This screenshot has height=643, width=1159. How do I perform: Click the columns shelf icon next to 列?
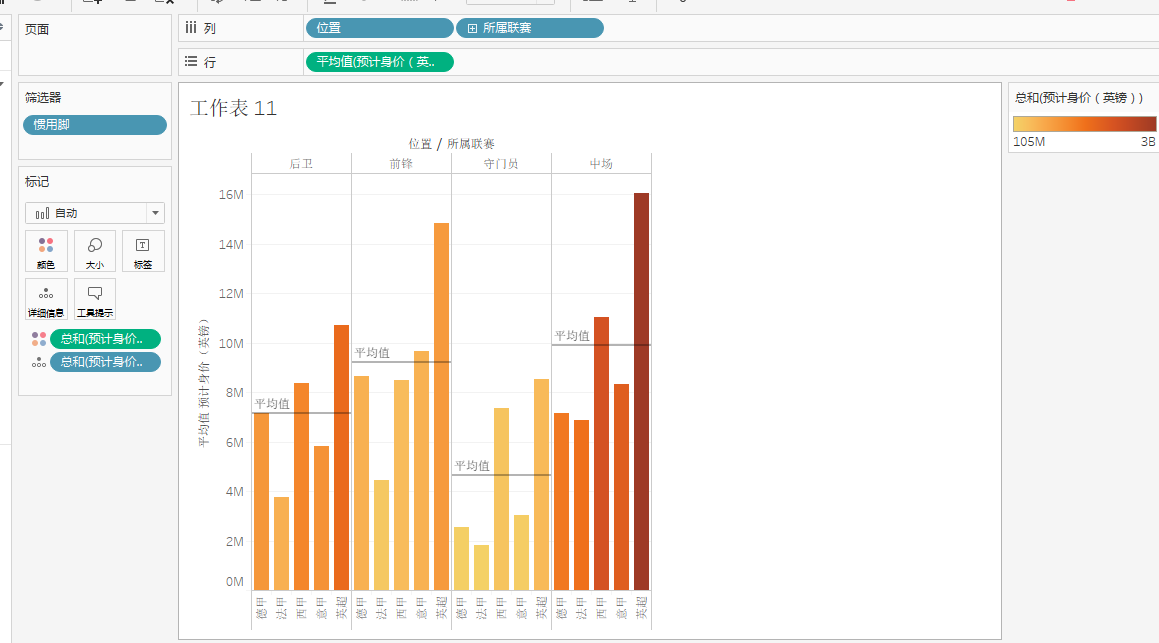tap(191, 28)
